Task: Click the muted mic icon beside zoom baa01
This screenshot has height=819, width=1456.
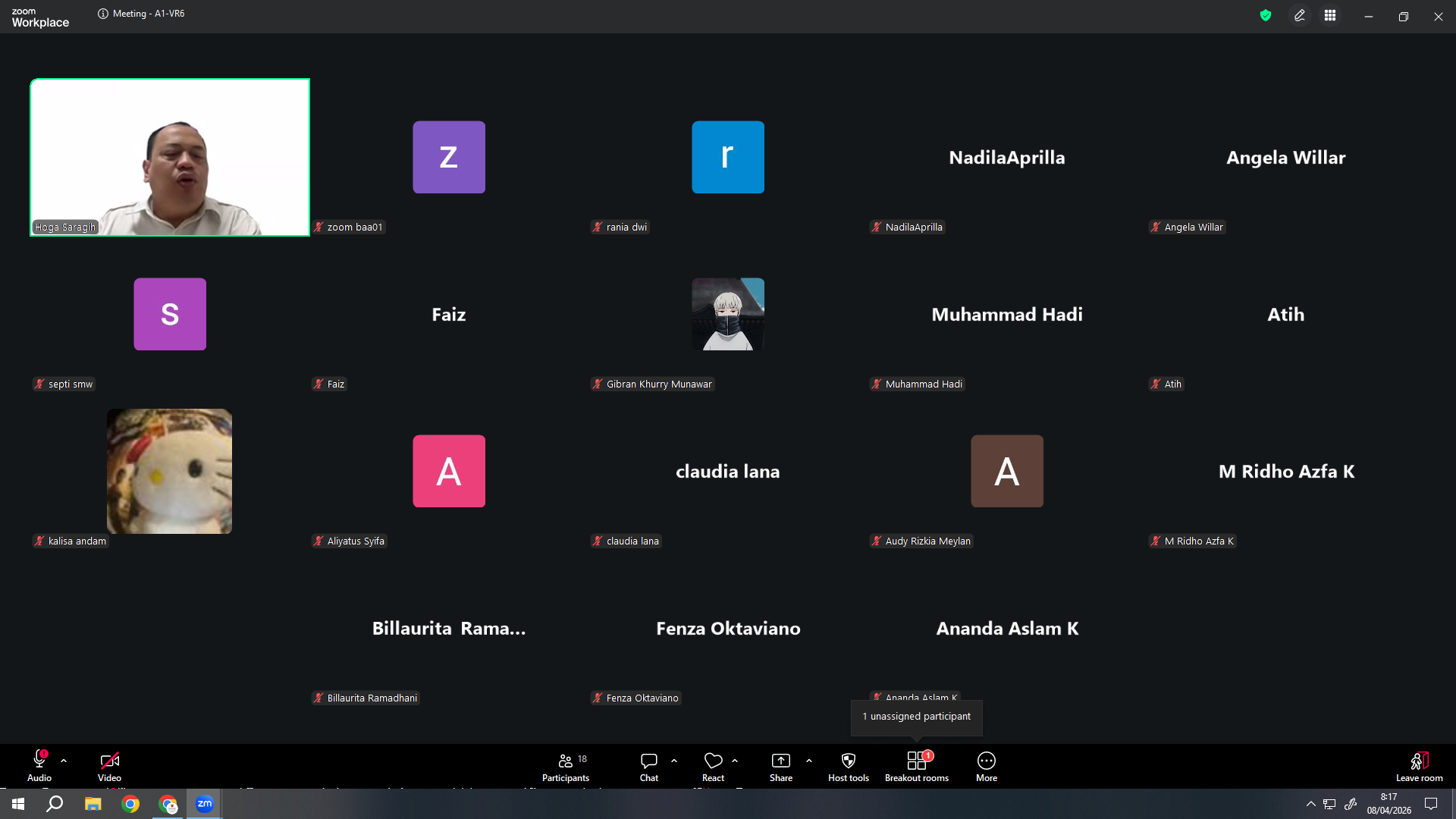Action: (x=318, y=227)
